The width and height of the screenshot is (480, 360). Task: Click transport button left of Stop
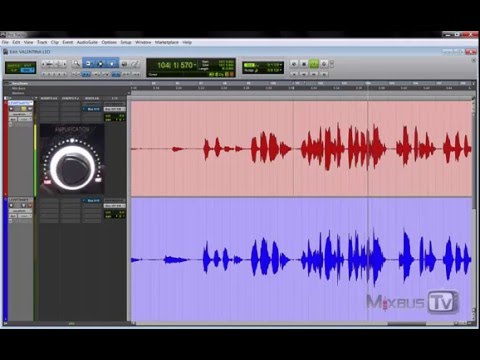(294, 64)
